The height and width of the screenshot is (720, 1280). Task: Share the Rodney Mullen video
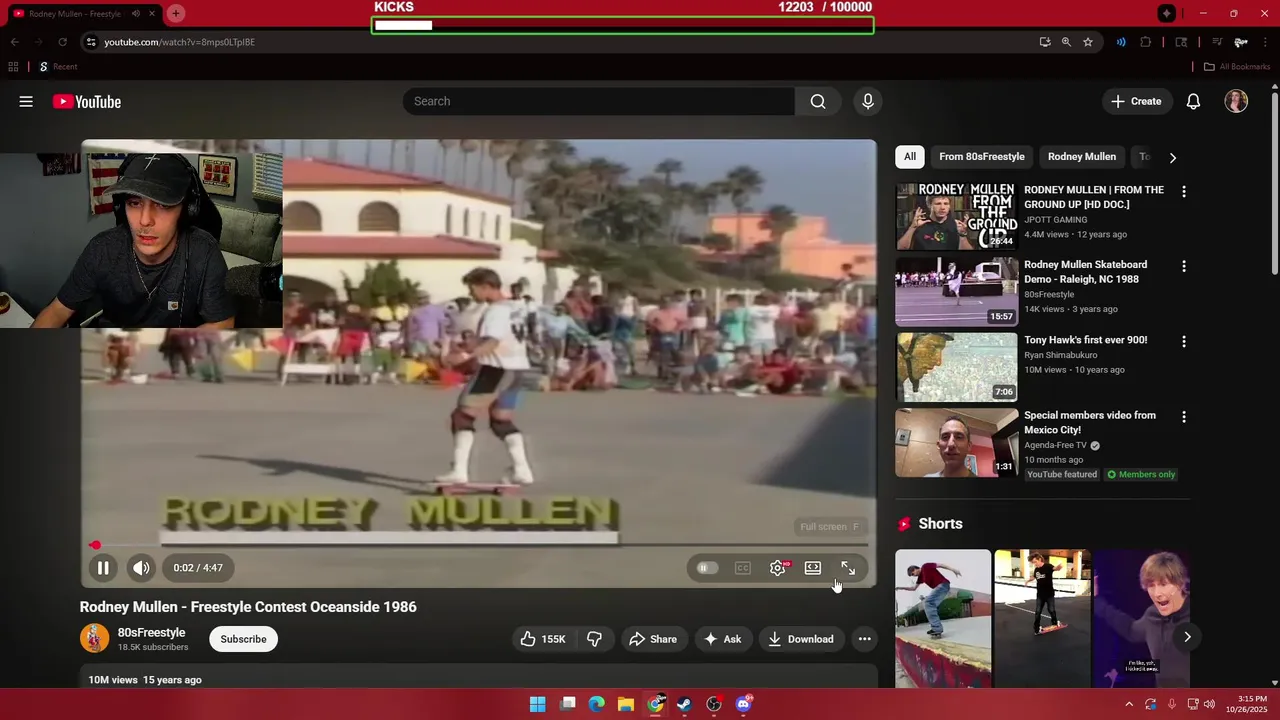[653, 639]
